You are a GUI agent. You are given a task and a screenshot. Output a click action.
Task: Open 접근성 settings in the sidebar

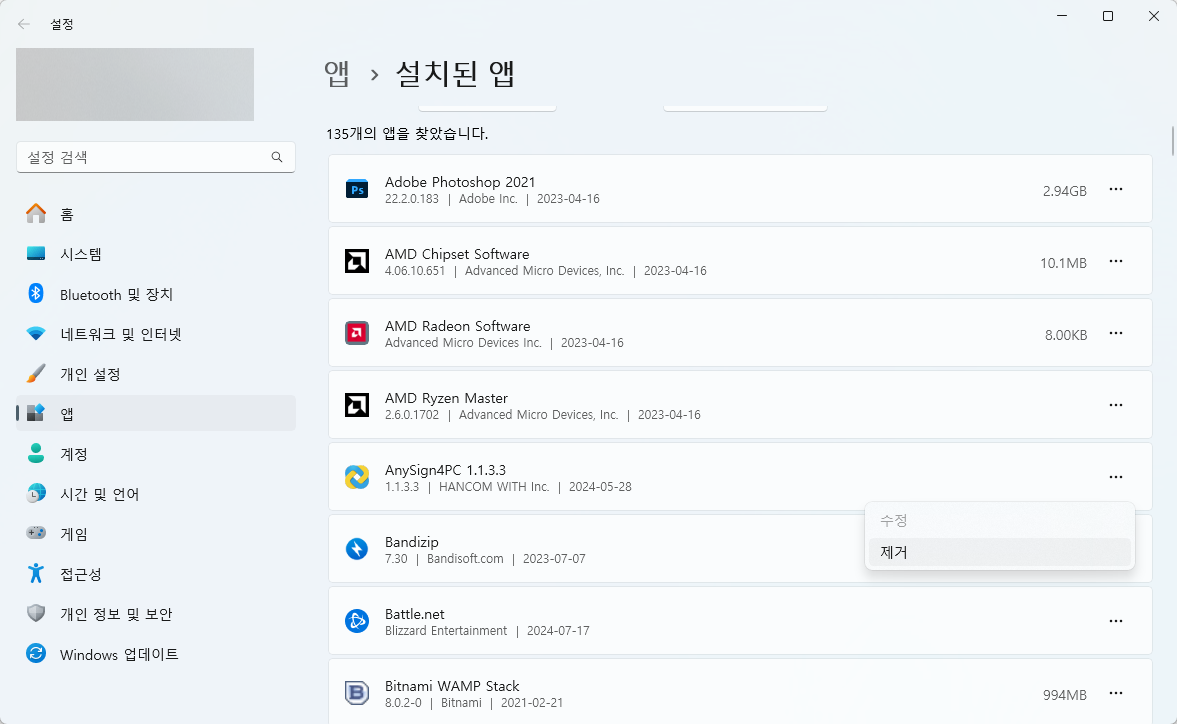(x=155, y=574)
